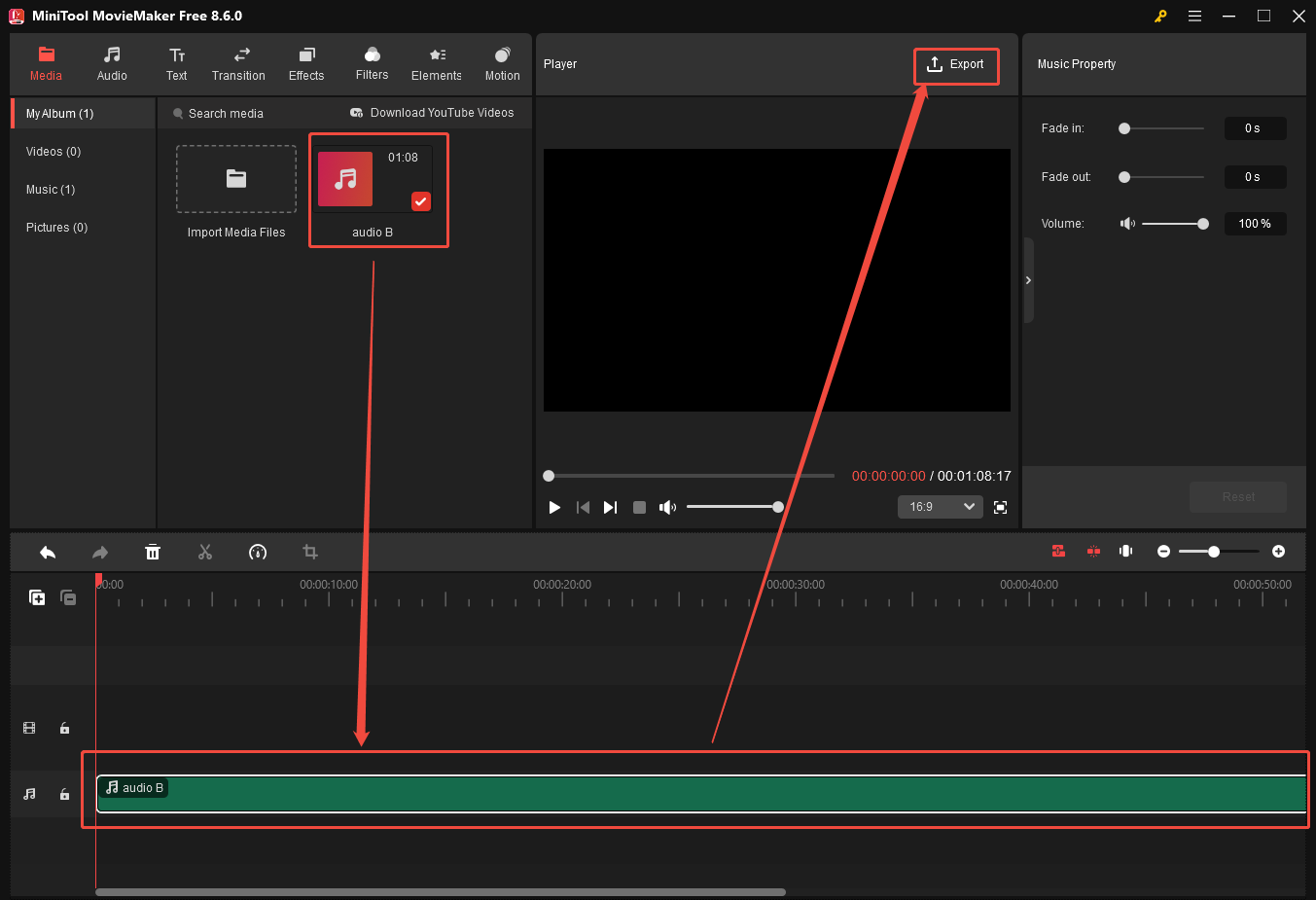Go to previous frame
The width and height of the screenshot is (1316, 900).
tap(583, 507)
